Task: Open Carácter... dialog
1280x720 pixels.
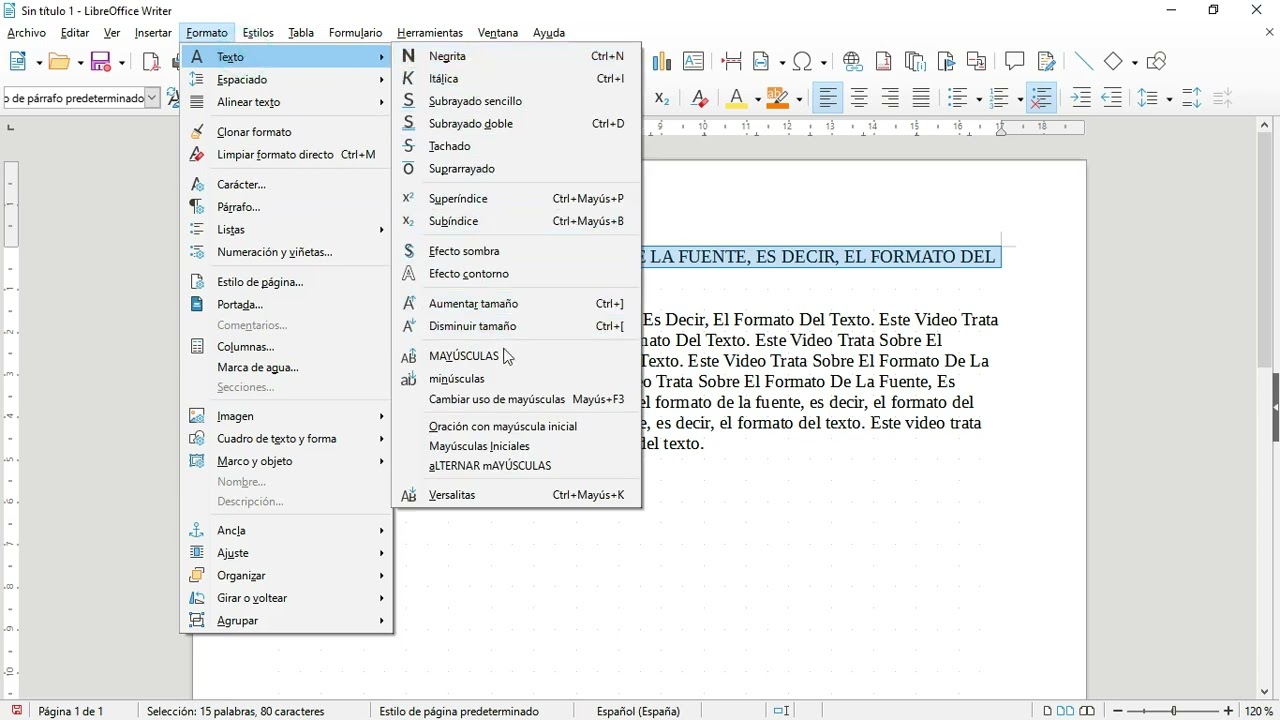Action: click(x=286, y=184)
